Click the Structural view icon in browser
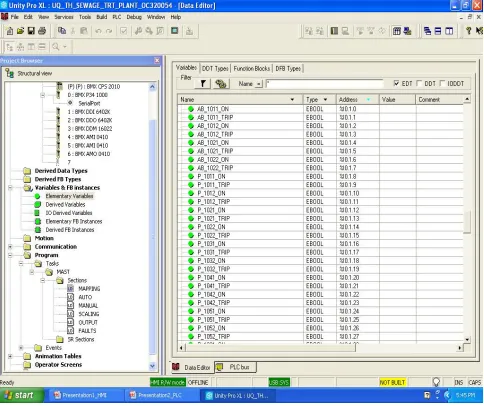Screen dimensions: 484x406 pyautogui.click(x=10, y=74)
